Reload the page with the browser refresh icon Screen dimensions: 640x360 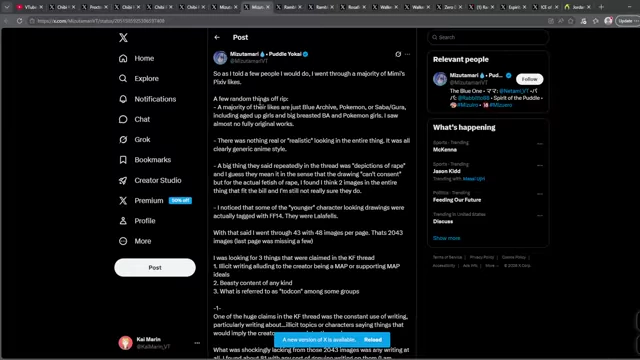coord(19,21)
